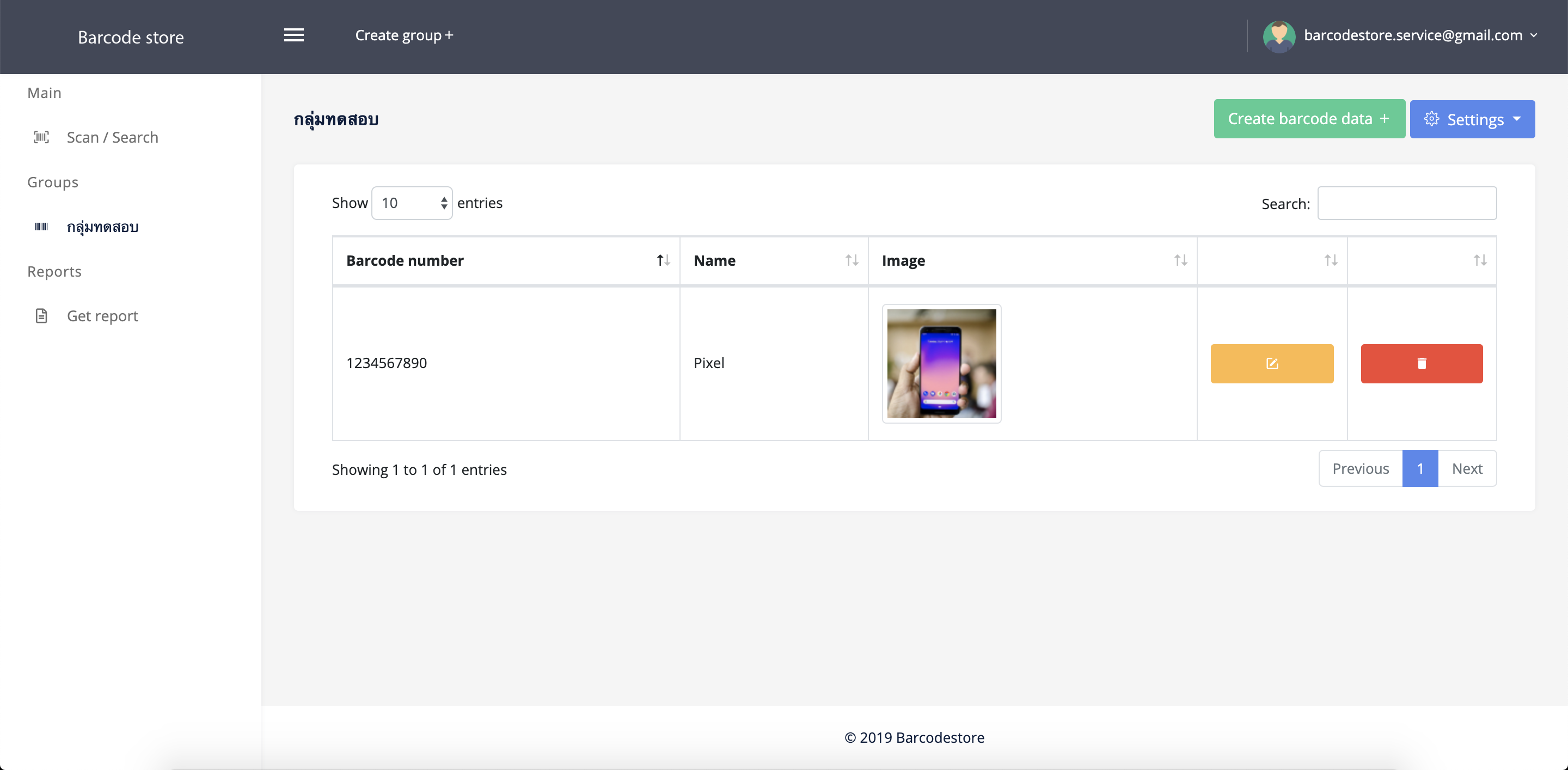Edit the Pixel barcode entry
The height and width of the screenshot is (770, 1568).
tap(1272, 363)
